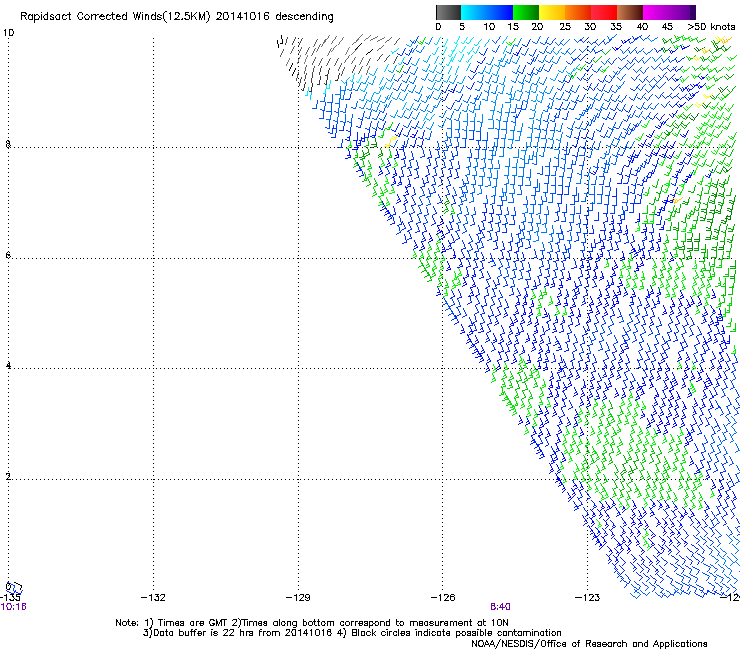Viewport: 740px width, 650px height.
Task: Click the longitude label '-135'
Action: click(10, 598)
